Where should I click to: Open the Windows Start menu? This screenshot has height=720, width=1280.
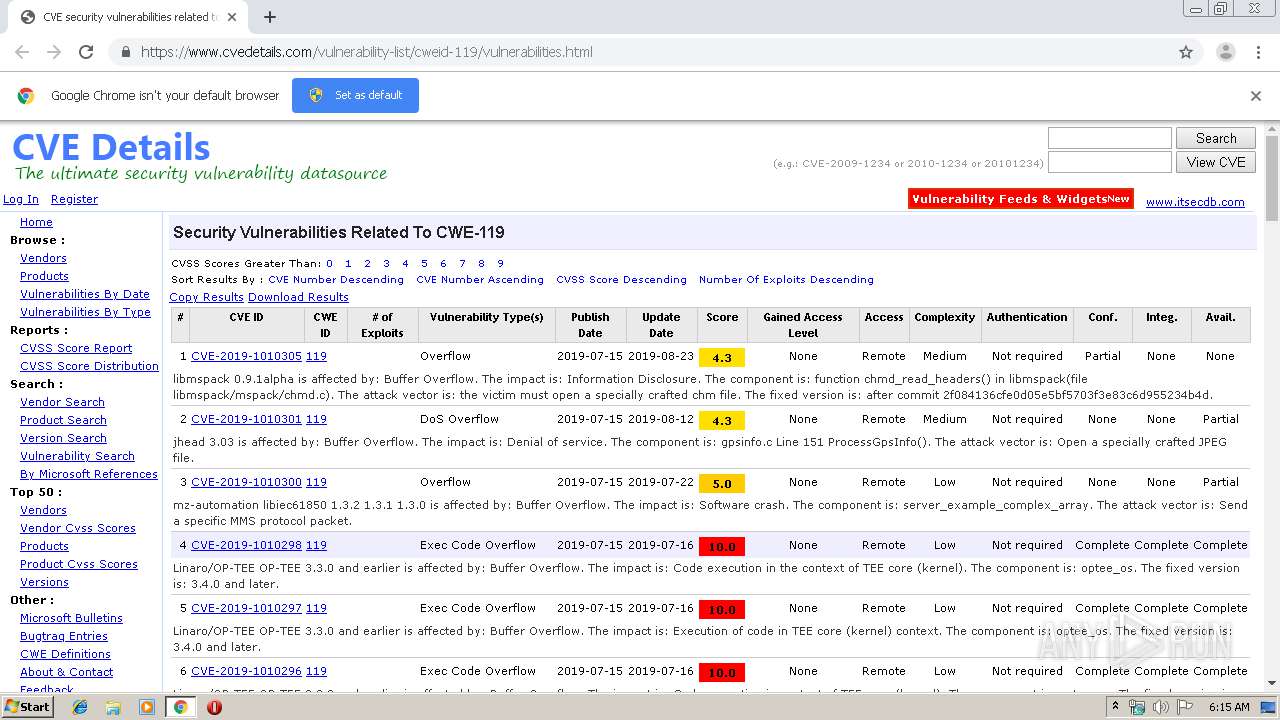(x=28, y=707)
